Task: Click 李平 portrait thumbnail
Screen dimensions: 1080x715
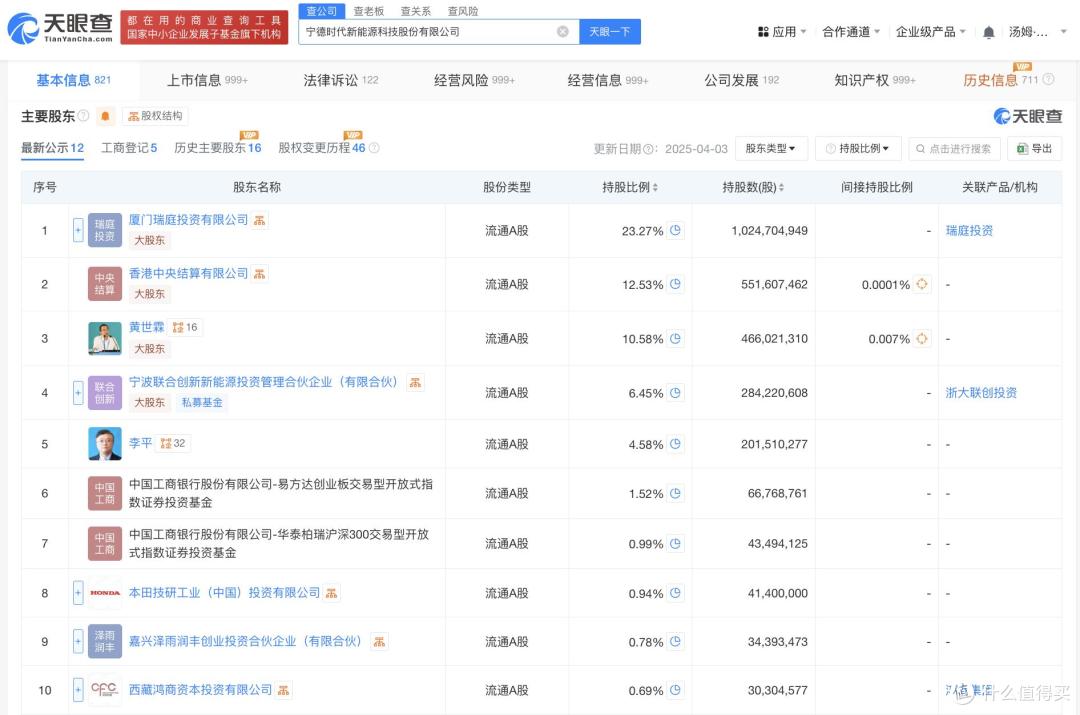Action: [x=105, y=444]
